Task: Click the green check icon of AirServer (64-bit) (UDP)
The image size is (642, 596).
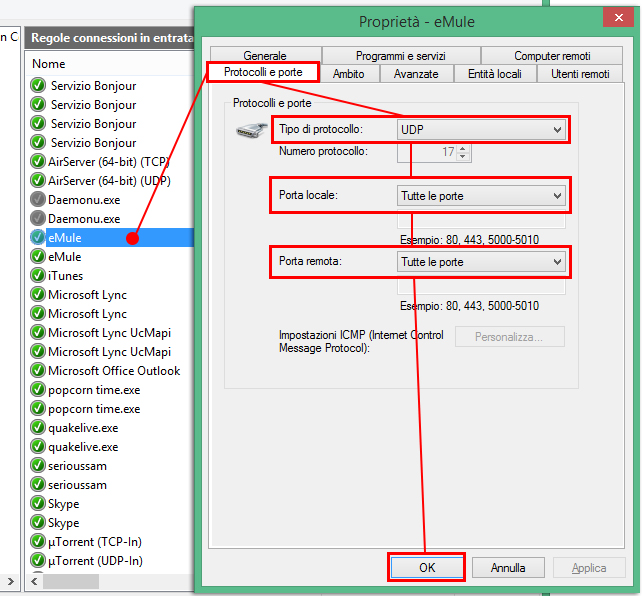Action: (38, 180)
